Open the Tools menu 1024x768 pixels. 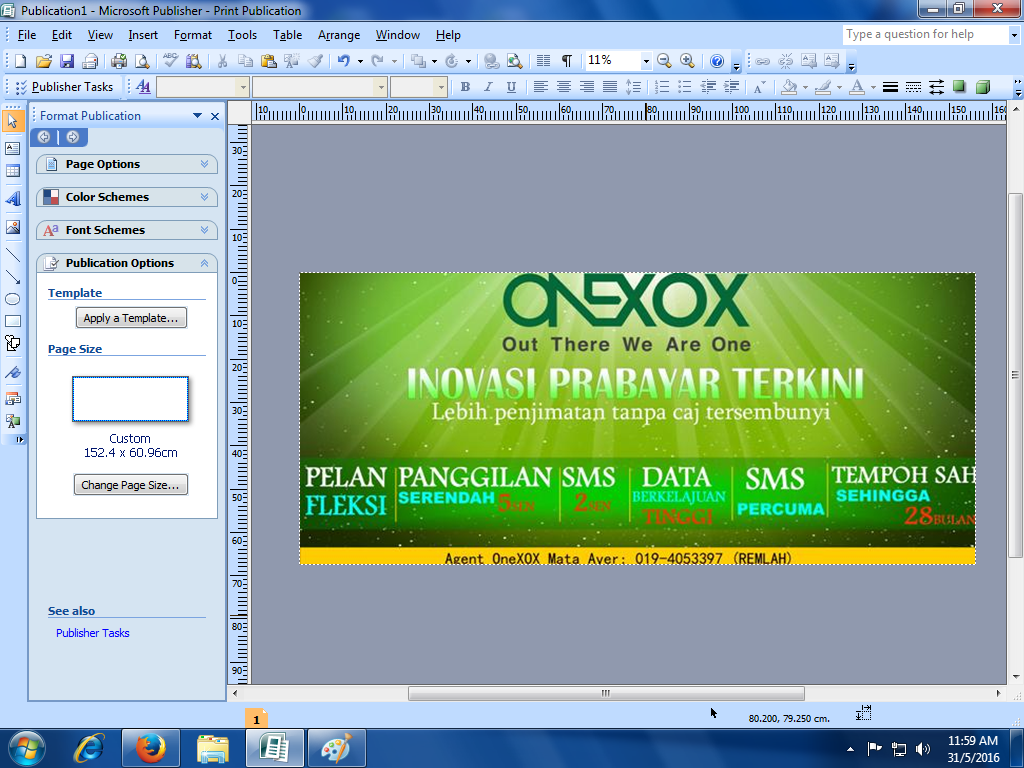tap(242, 35)
